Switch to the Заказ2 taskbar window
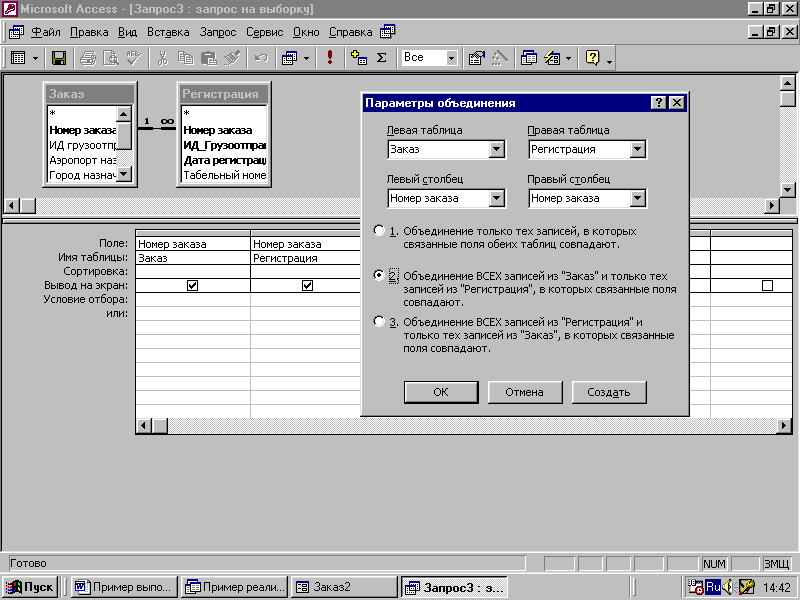The width and height of the screenshot is (800, 600). [344, 587]
